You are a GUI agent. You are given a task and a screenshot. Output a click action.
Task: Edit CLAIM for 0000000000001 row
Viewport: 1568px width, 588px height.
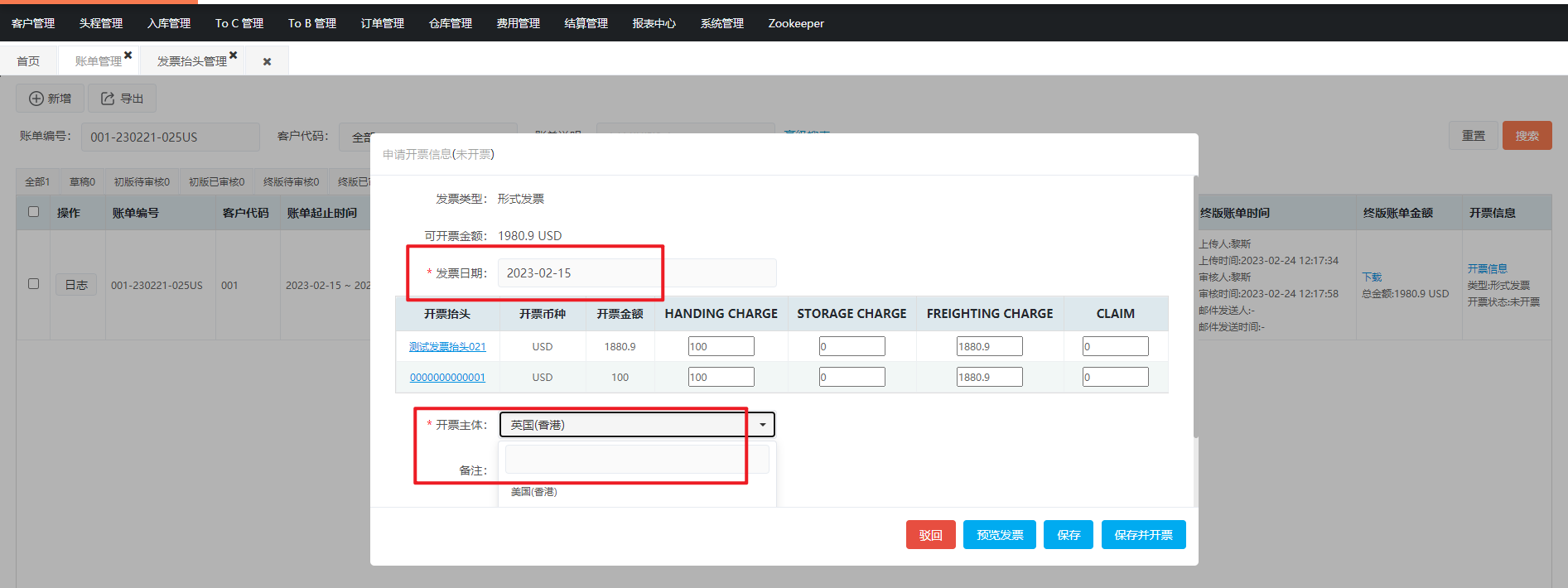pos(1115,377)
